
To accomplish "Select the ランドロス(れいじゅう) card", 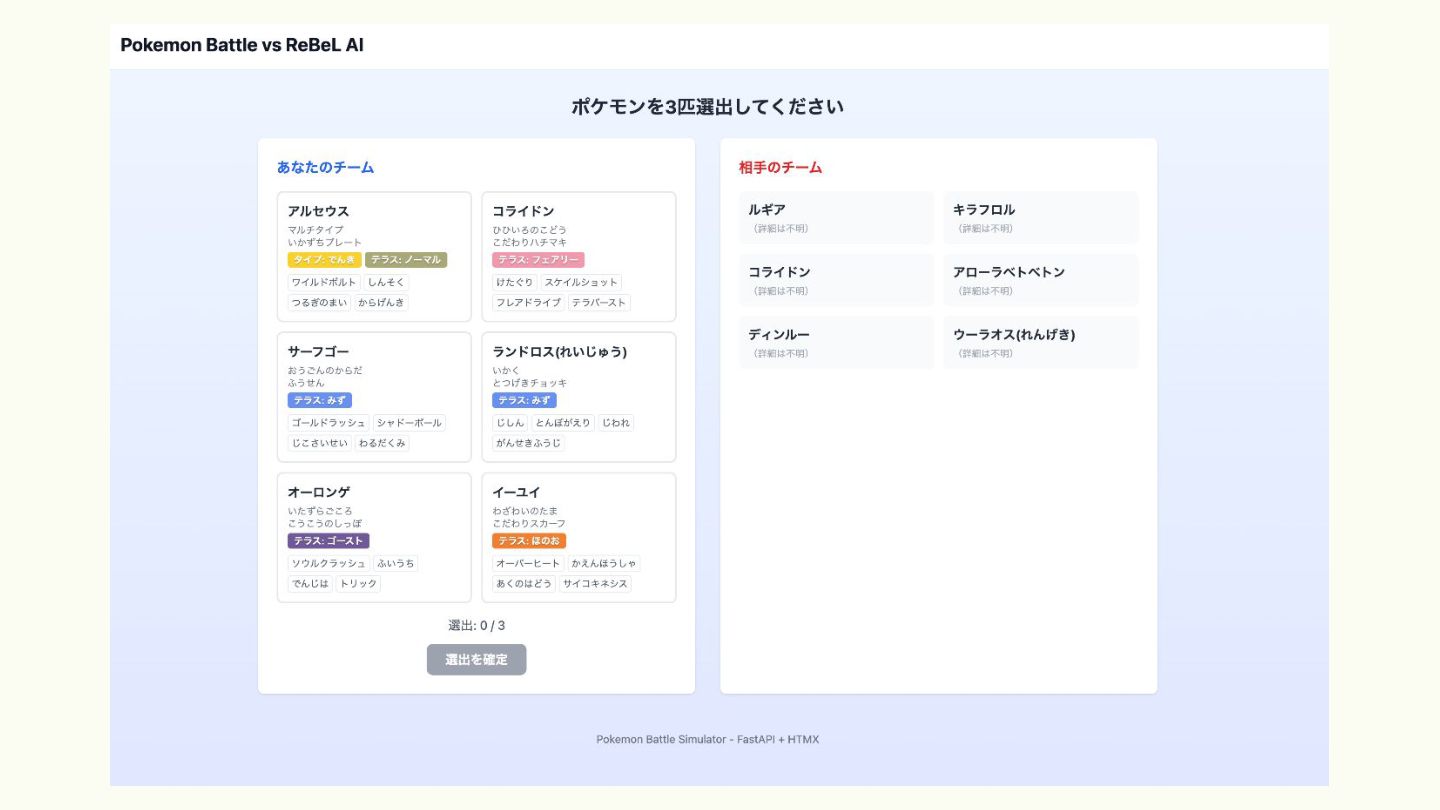I will click(579, 397).
